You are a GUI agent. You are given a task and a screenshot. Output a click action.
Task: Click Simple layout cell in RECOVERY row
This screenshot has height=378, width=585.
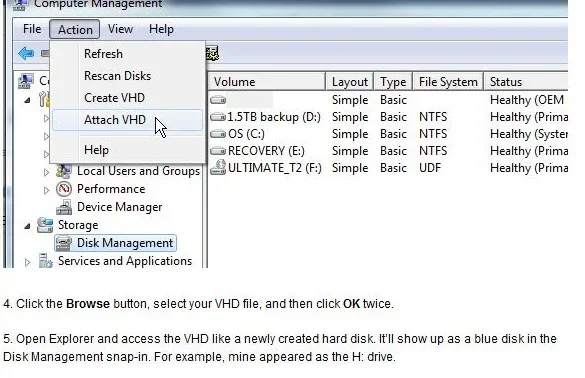[350, 151]
